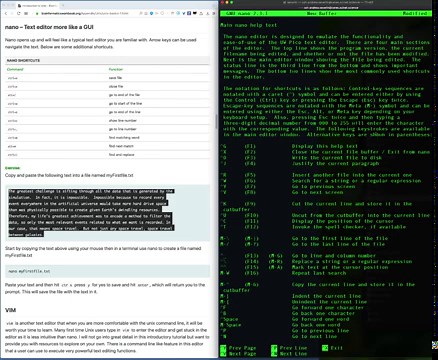Screen dimensions: 438x360
Task: Click the 'close file' table cell
Action: pos(116,86)
